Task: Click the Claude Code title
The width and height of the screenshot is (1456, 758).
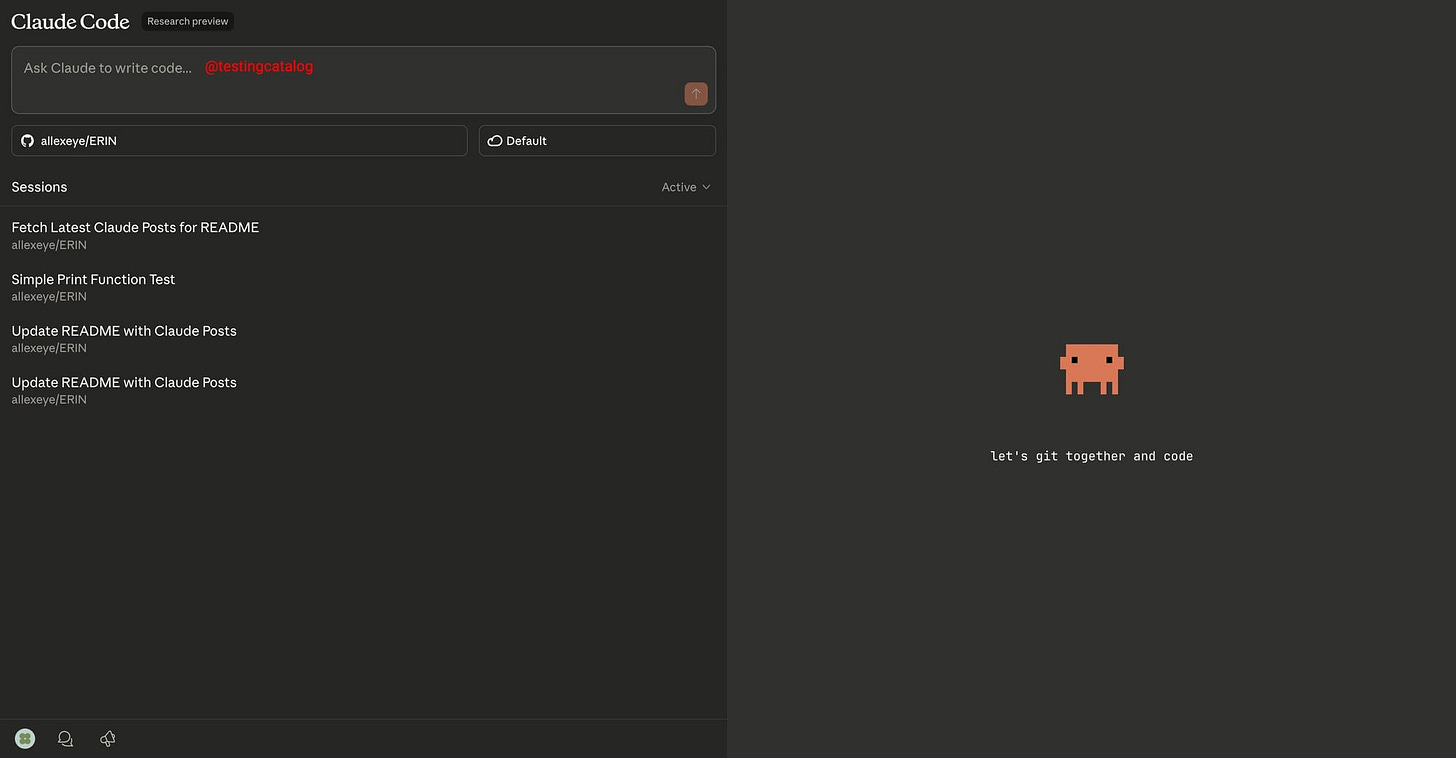Action: pos(70,21)
